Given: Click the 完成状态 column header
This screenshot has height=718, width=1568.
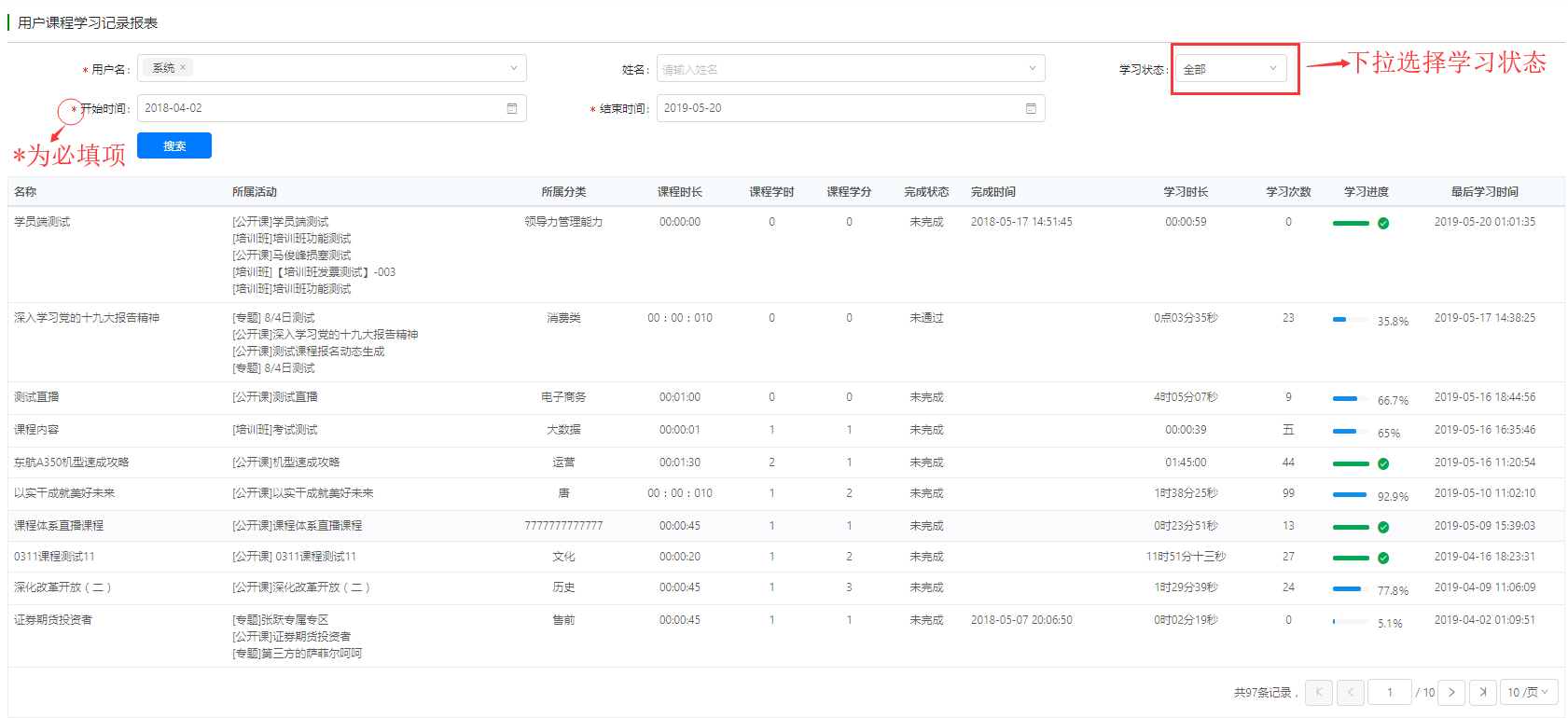Looking at the screenshot, I should (926, 192).
